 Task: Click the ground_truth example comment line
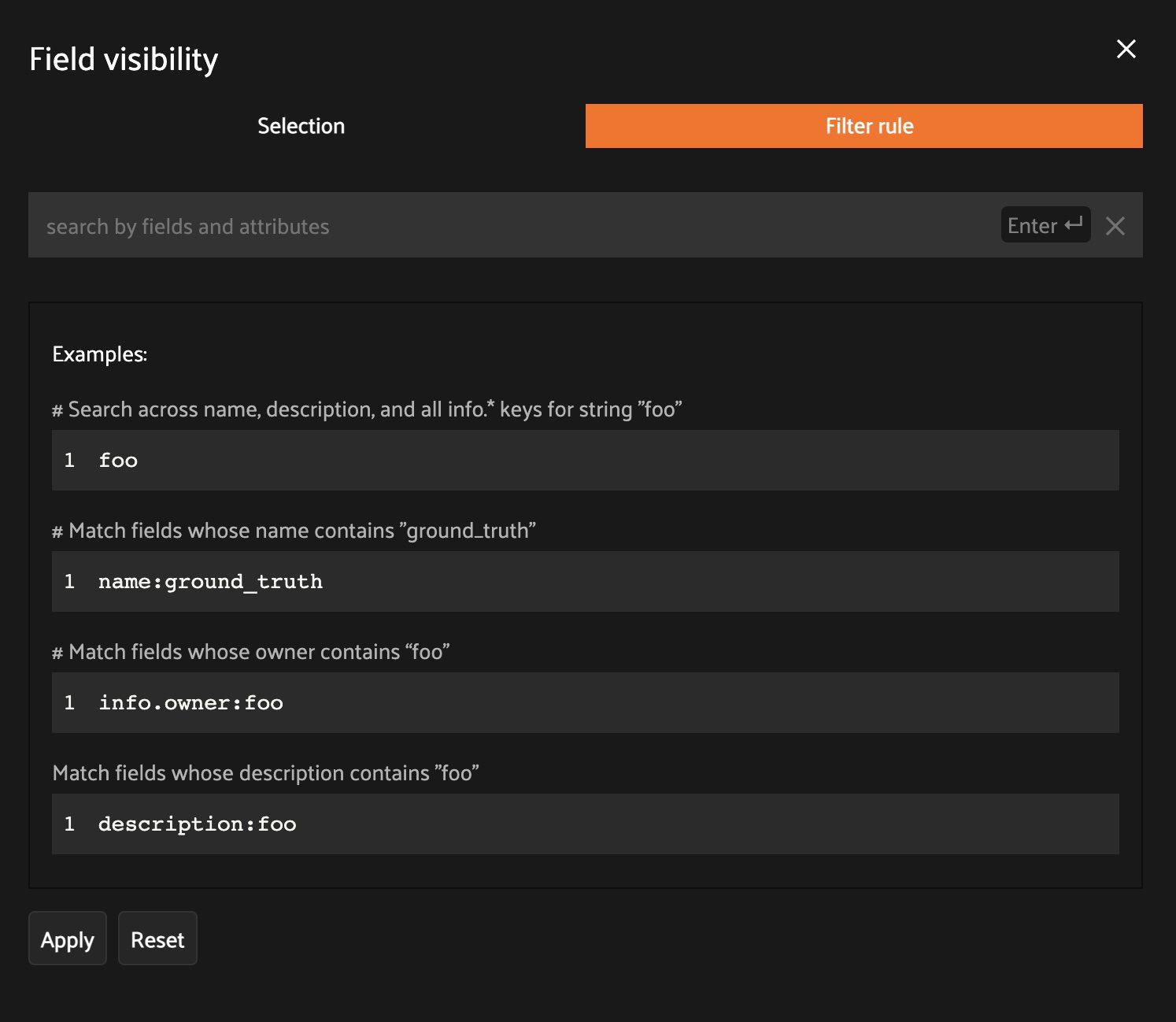(294, 531)
